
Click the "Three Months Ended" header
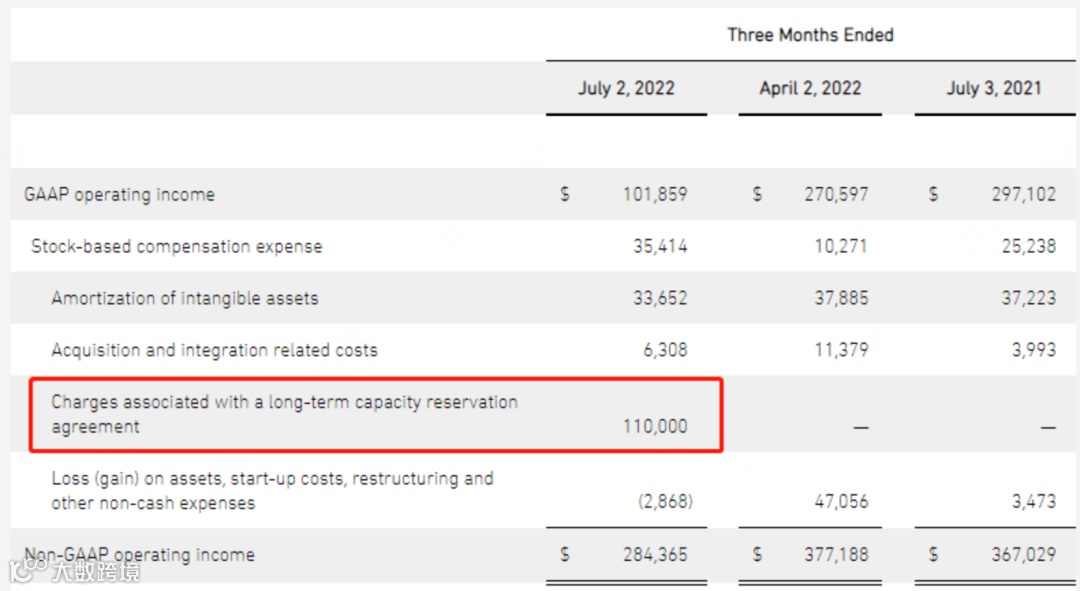810,35
